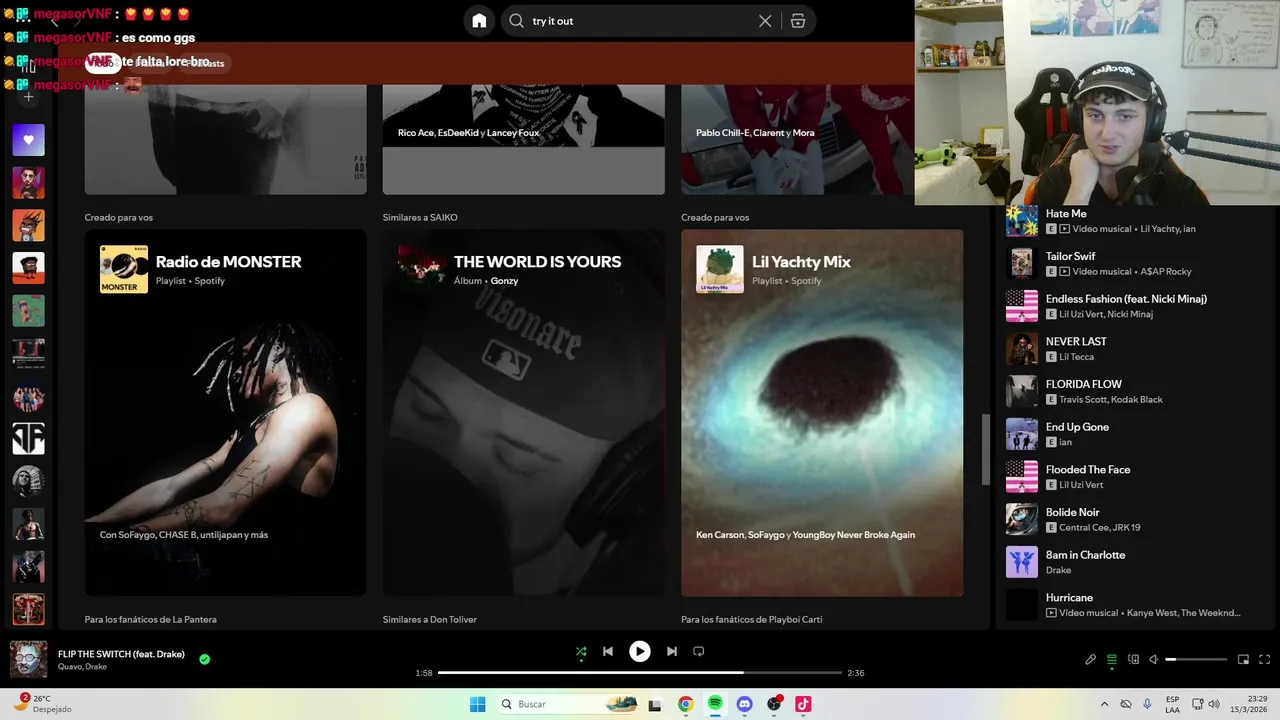Open Google Chrome from taskbar
Viewport: 1280px width, 720px height.
(685, 704)
